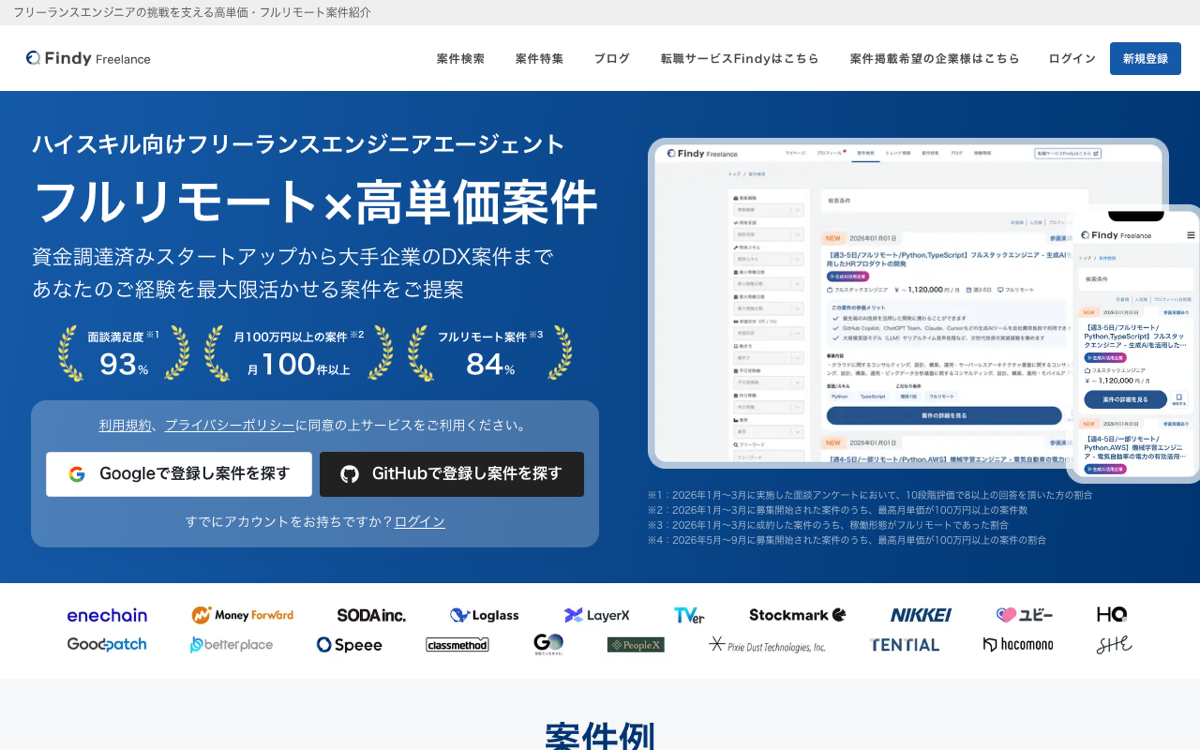Click the enechain logo
This screenshot has height=750, width=1200.
[107, 615]
